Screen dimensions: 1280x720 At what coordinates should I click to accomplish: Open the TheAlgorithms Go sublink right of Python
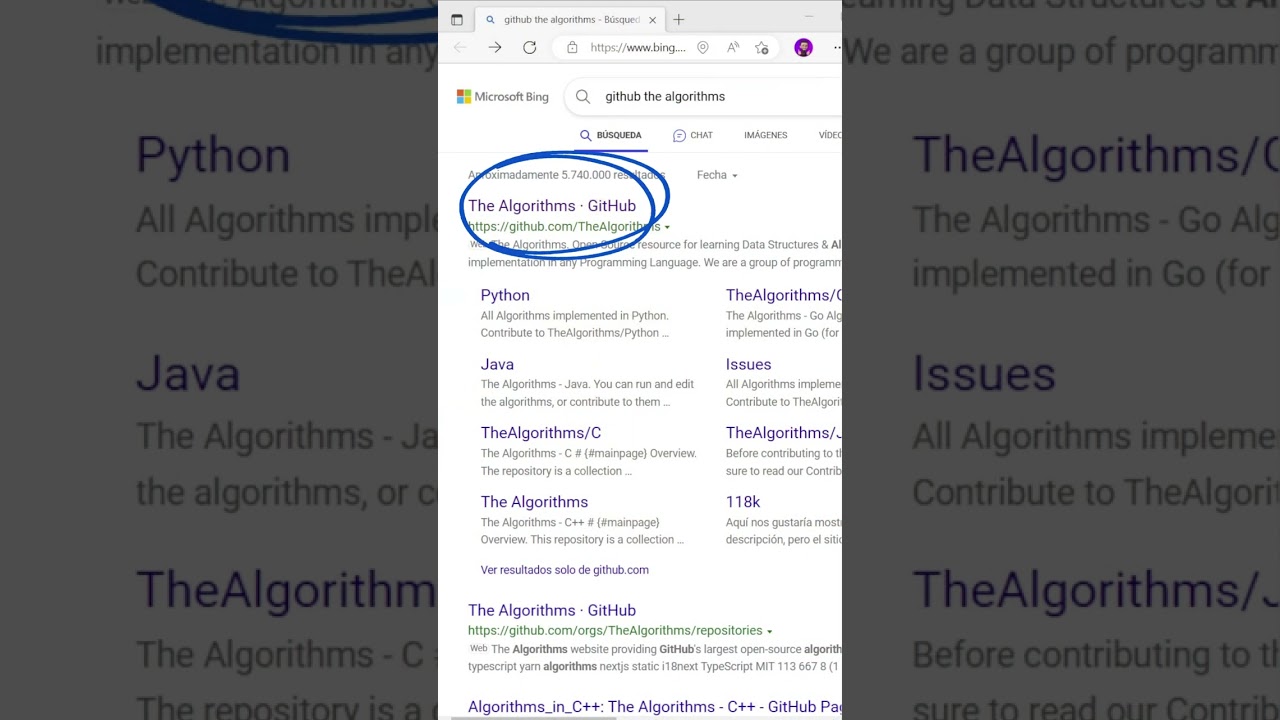[x=784, y=295]
